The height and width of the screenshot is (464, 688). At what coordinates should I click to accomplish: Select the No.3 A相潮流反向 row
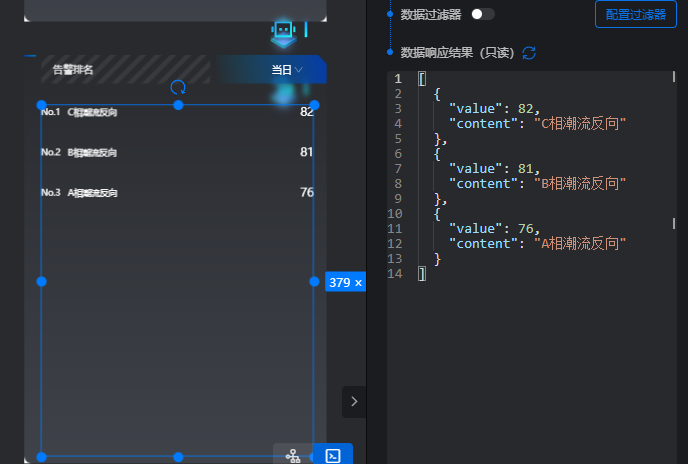176,192
